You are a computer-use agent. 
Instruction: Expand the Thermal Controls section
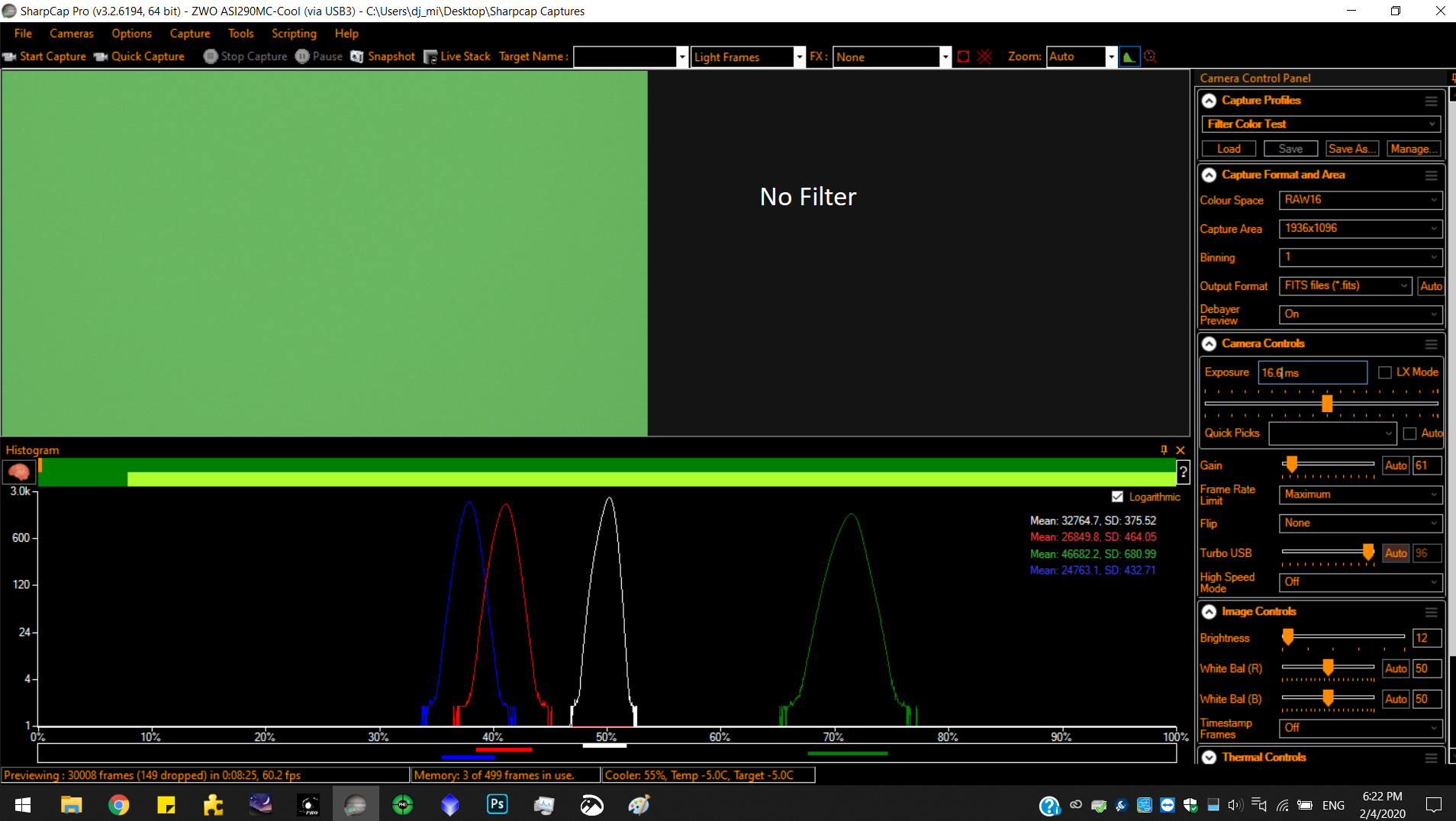(1209, 758)
